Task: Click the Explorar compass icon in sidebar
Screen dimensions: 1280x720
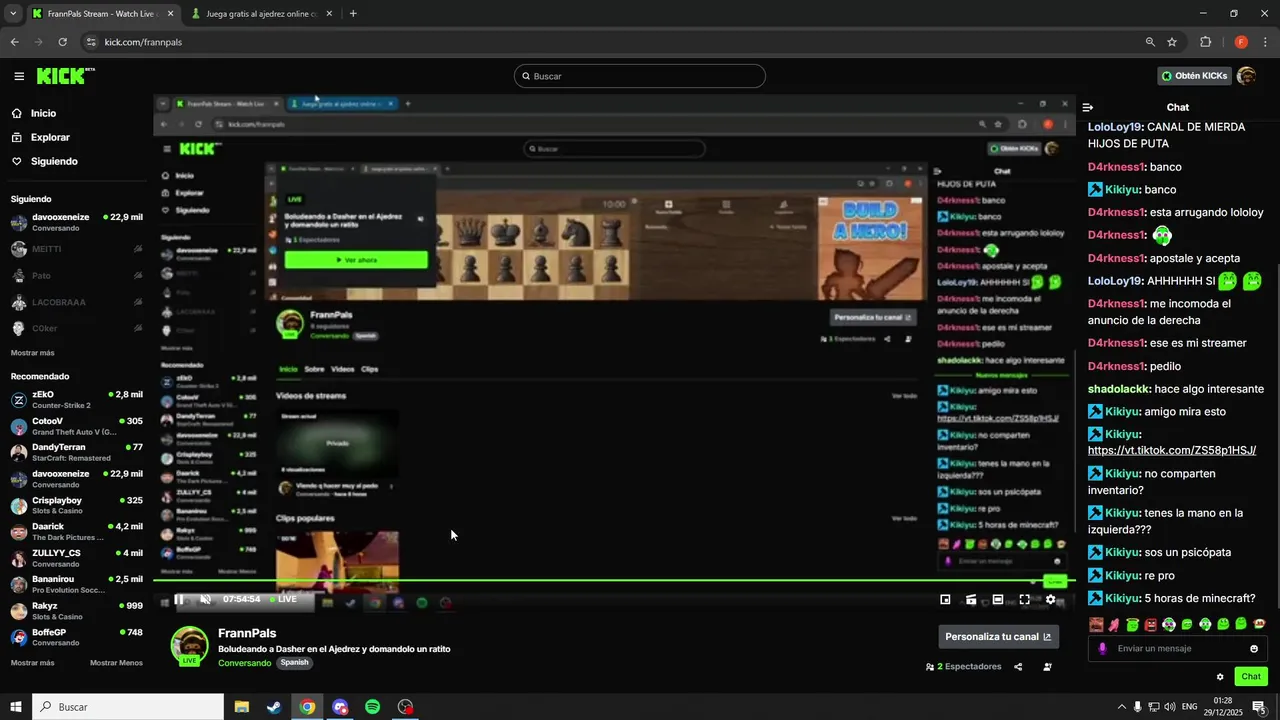Action: pyautogui.click(x=17, y=137)
